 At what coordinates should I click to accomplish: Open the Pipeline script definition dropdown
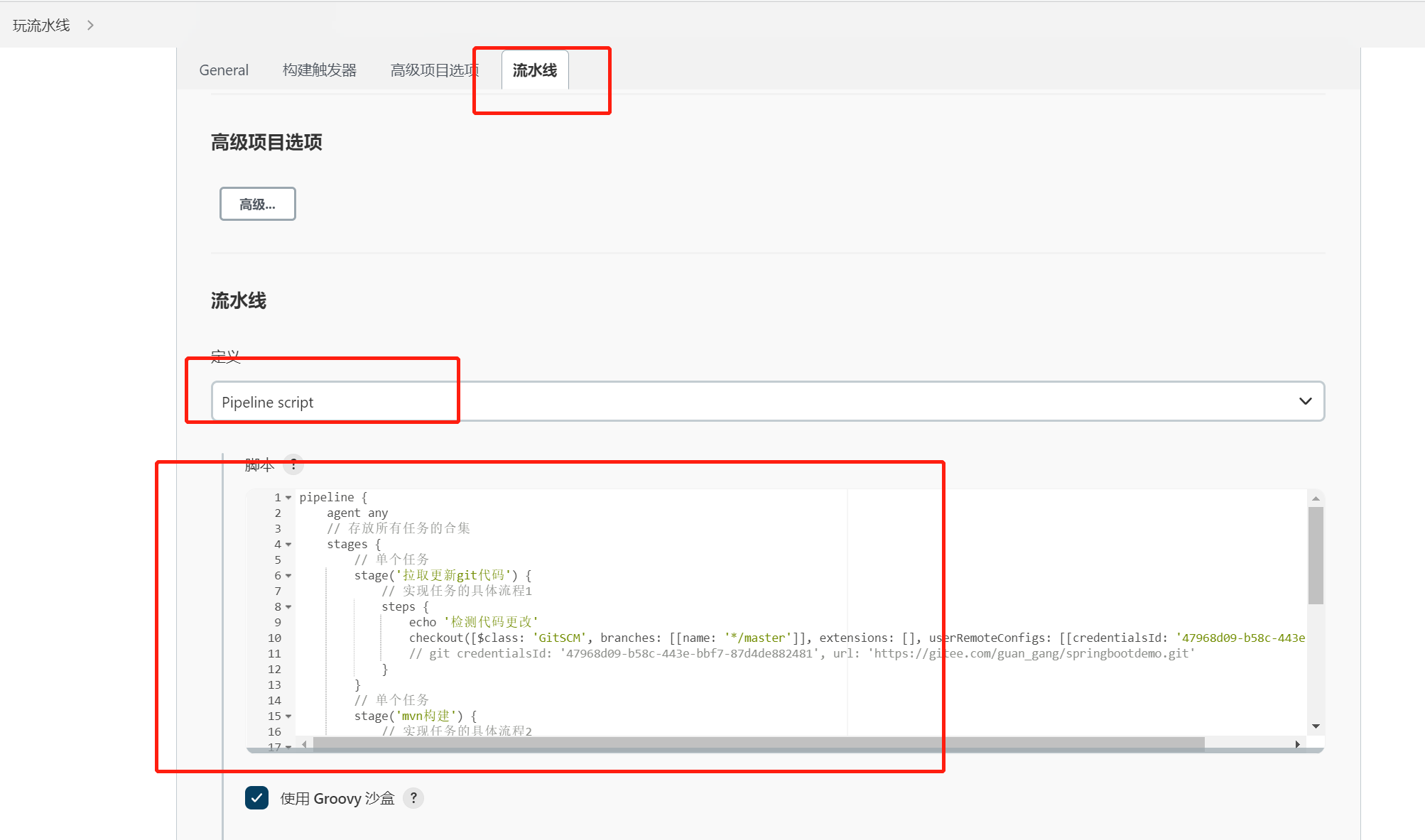pos(767,402)
